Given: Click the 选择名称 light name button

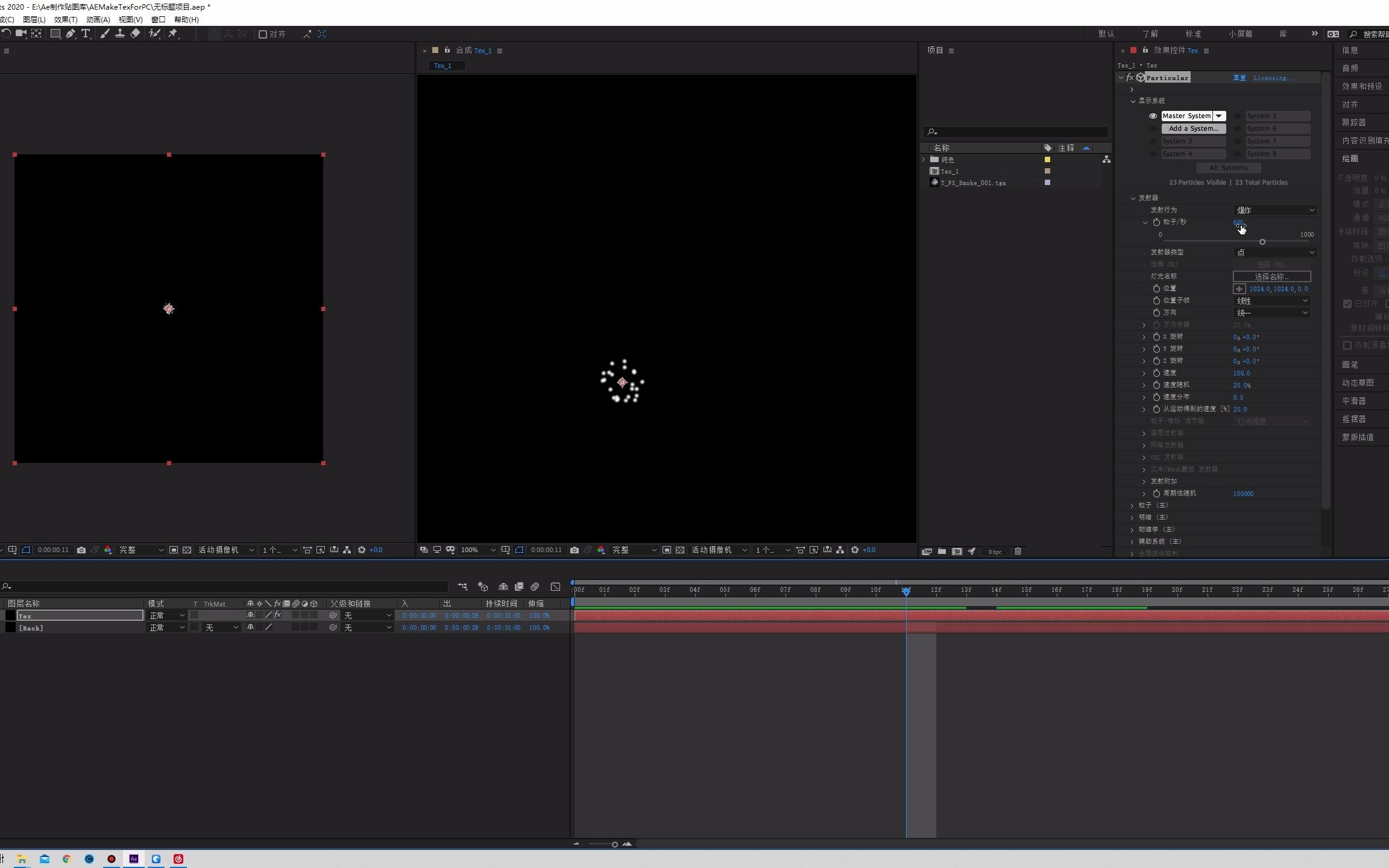Looking at the screenshot, I should point(1271,276).
